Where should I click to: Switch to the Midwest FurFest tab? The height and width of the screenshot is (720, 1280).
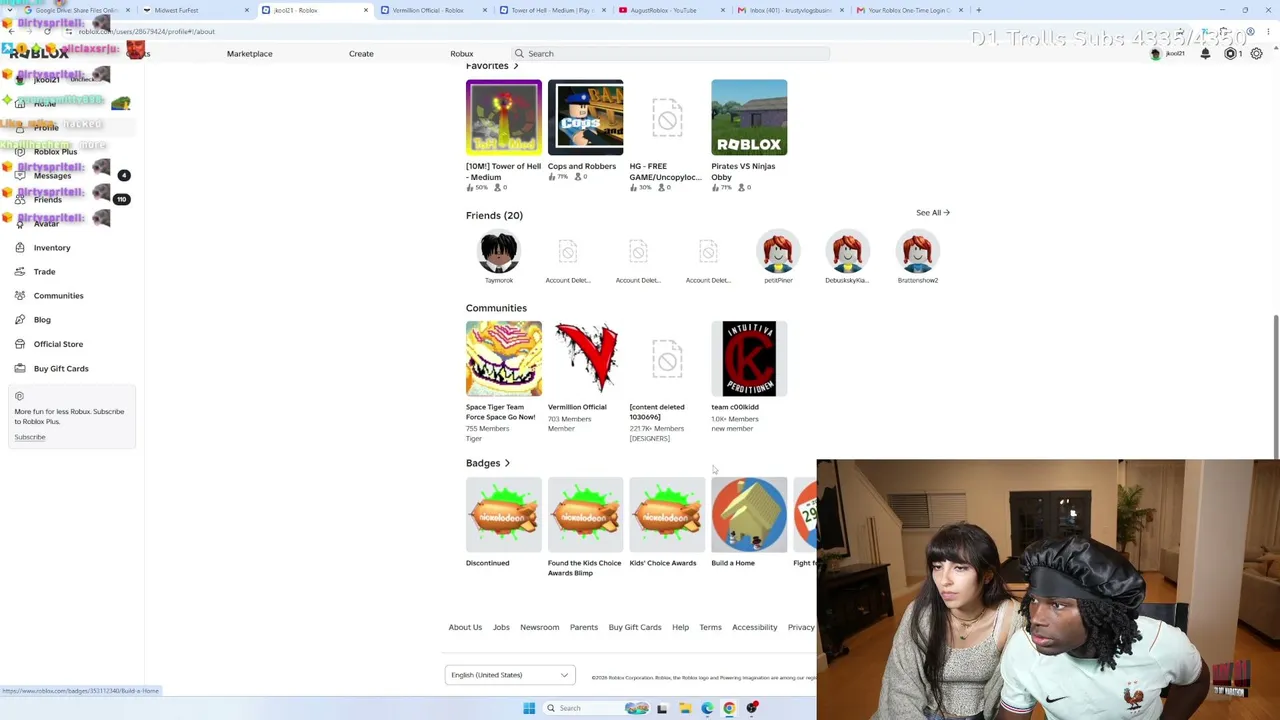pos(195,10)
